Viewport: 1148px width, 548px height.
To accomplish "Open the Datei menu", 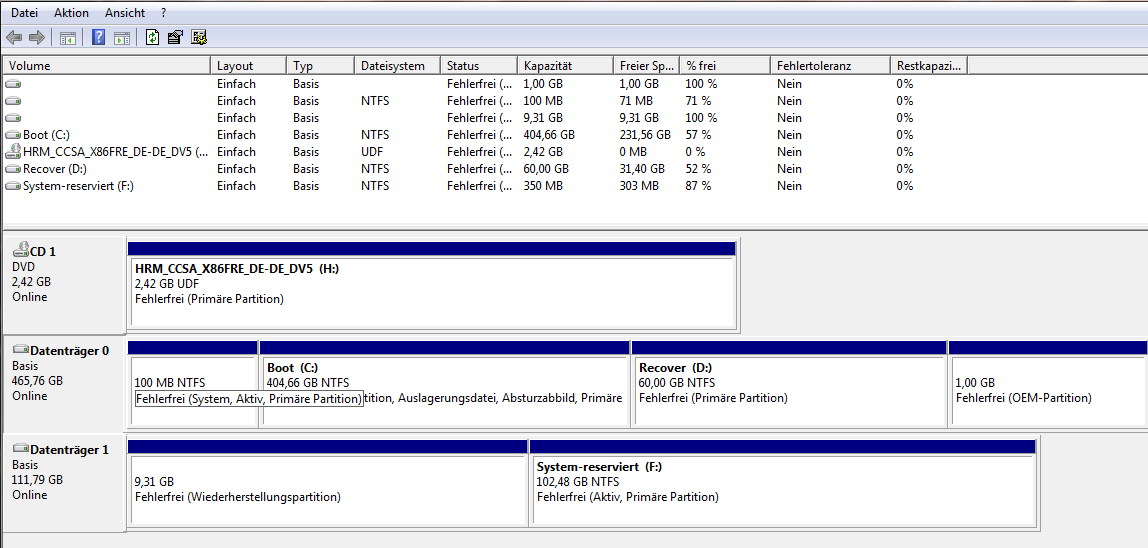I will [25, 13].
